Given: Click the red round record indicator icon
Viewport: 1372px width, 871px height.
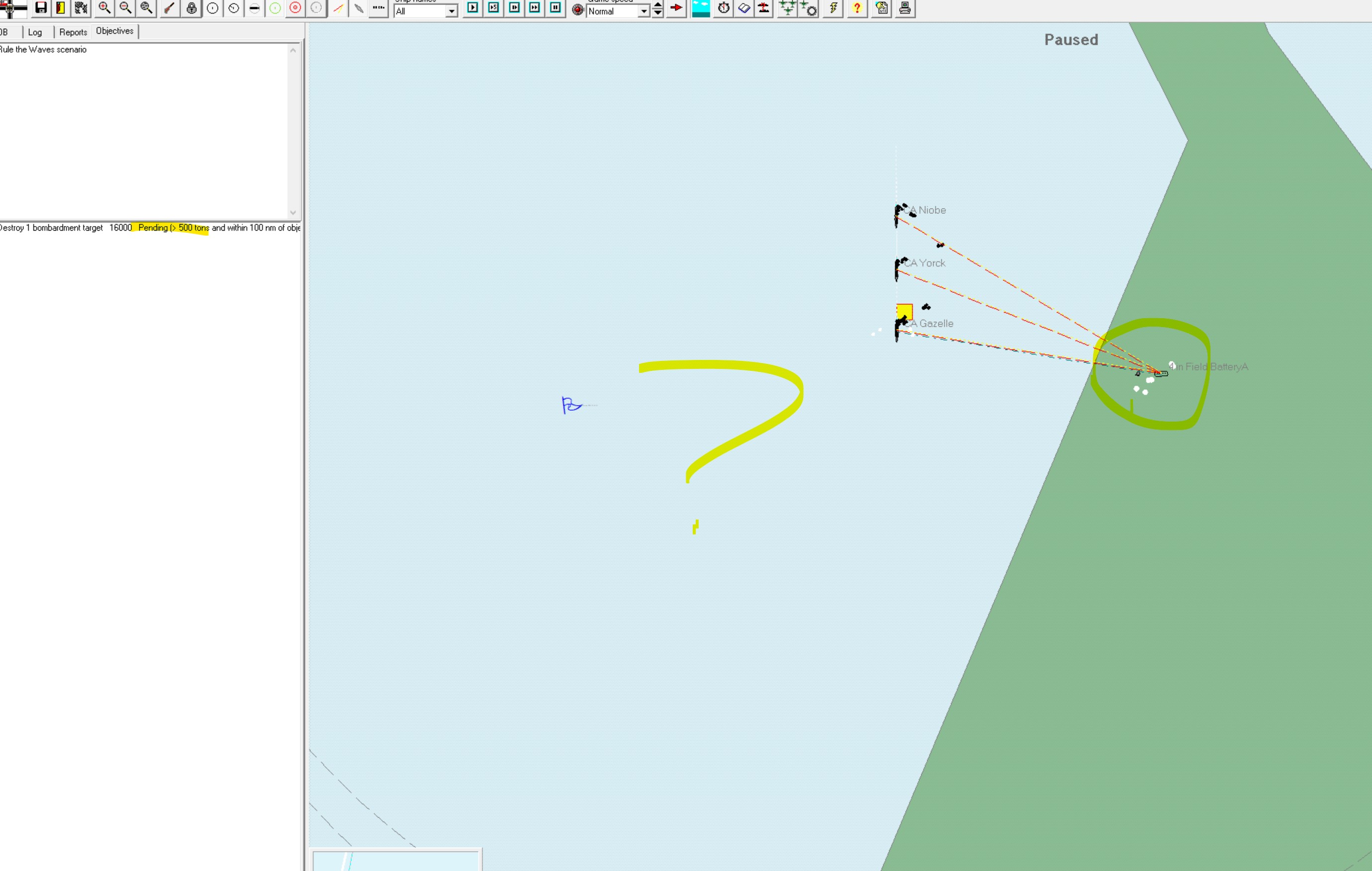Looking at the screenshot, I should (578, 9).
